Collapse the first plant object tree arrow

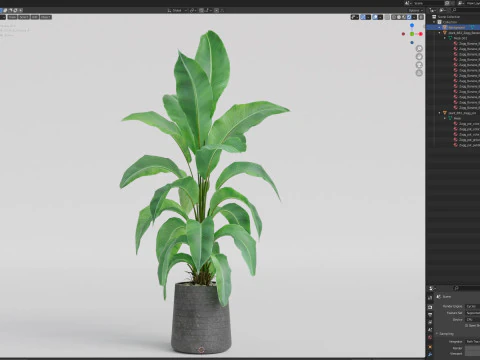tap(440, 33)
